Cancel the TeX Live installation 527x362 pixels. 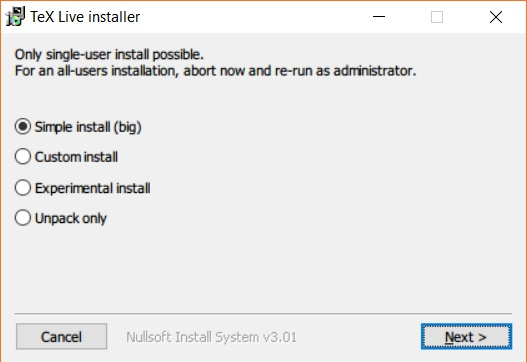coord(62,336)
